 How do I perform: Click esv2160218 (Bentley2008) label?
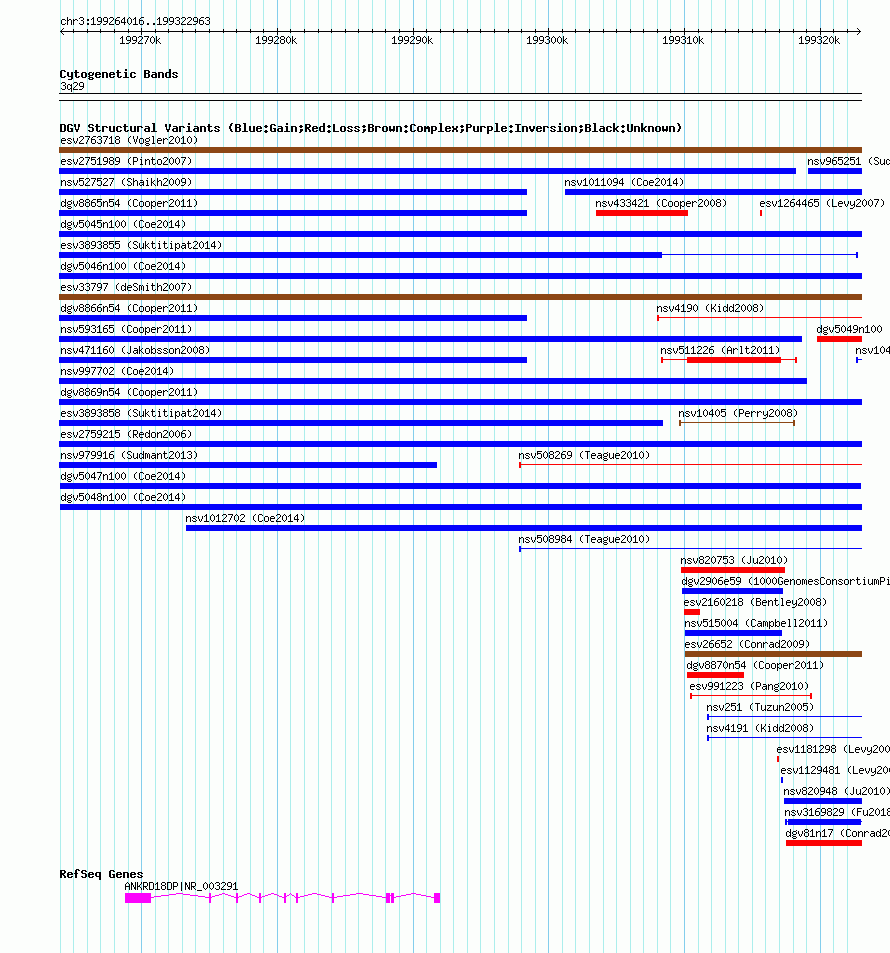(x=755, y=602)
